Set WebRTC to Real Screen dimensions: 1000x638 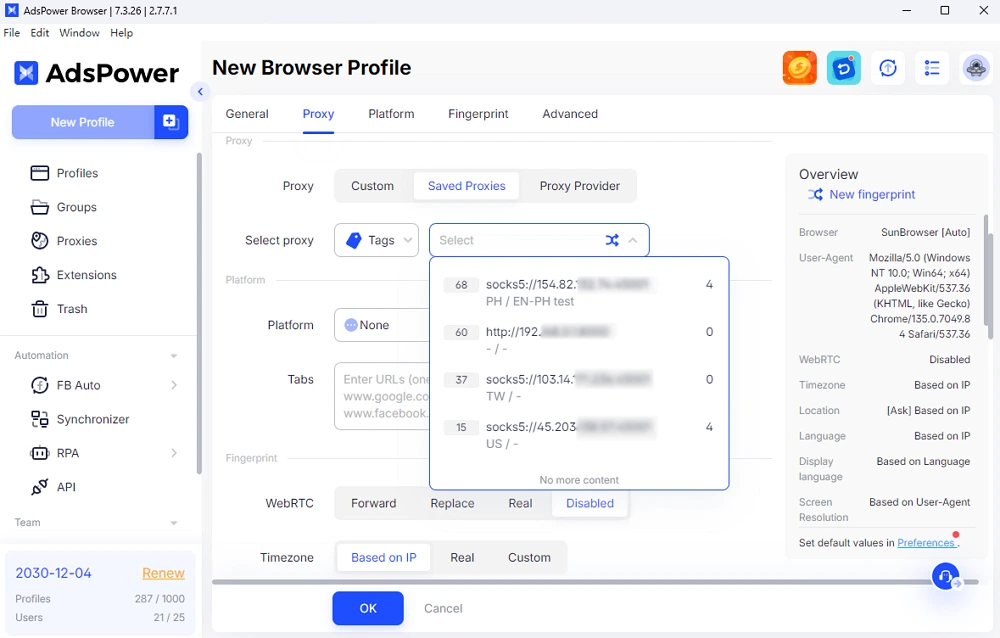(520, 503)
